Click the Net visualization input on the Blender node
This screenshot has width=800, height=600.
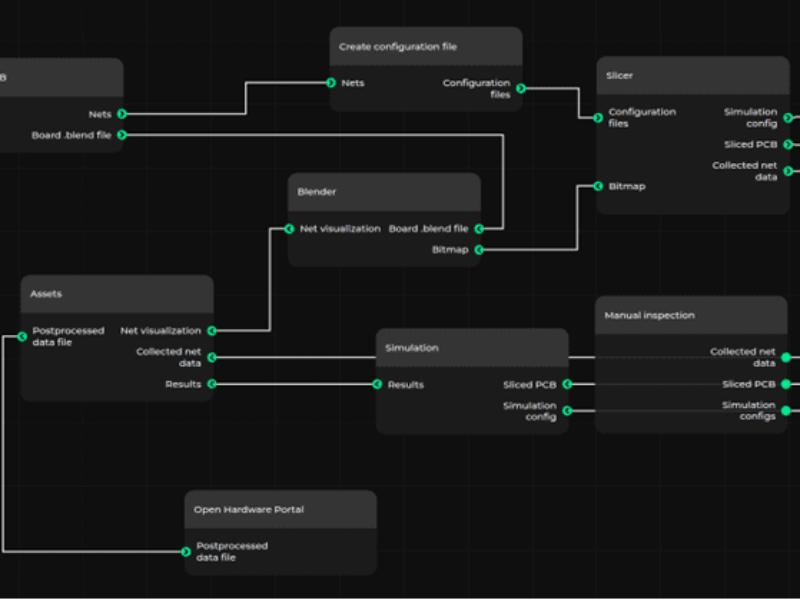coord(288,228)
